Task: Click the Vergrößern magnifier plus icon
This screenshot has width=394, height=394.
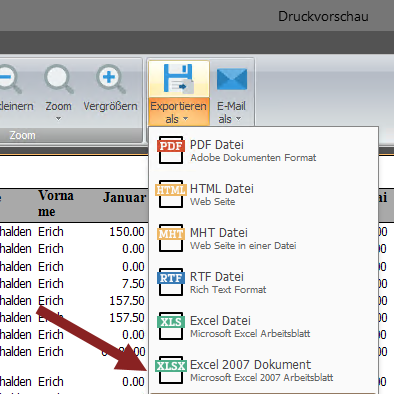Action: [111, 79]
